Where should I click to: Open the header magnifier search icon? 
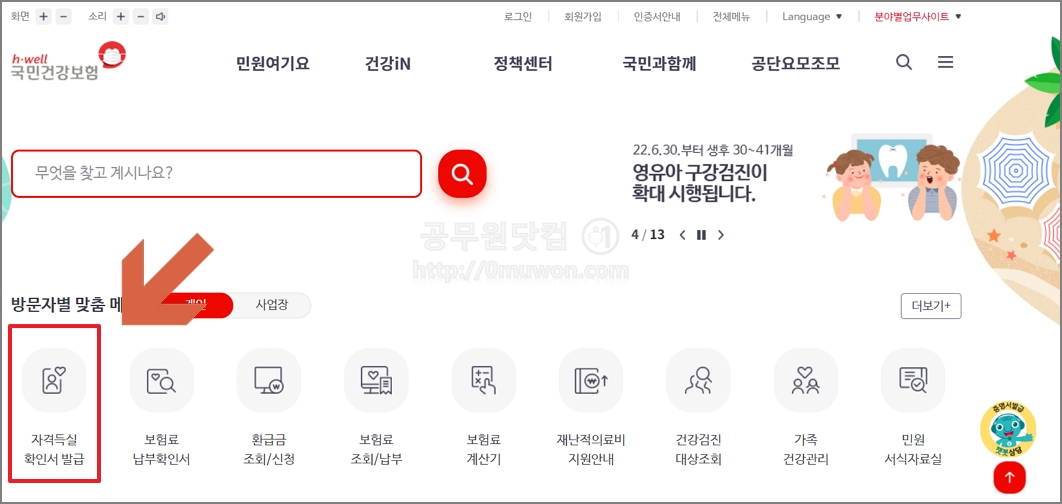click(904, 62)
